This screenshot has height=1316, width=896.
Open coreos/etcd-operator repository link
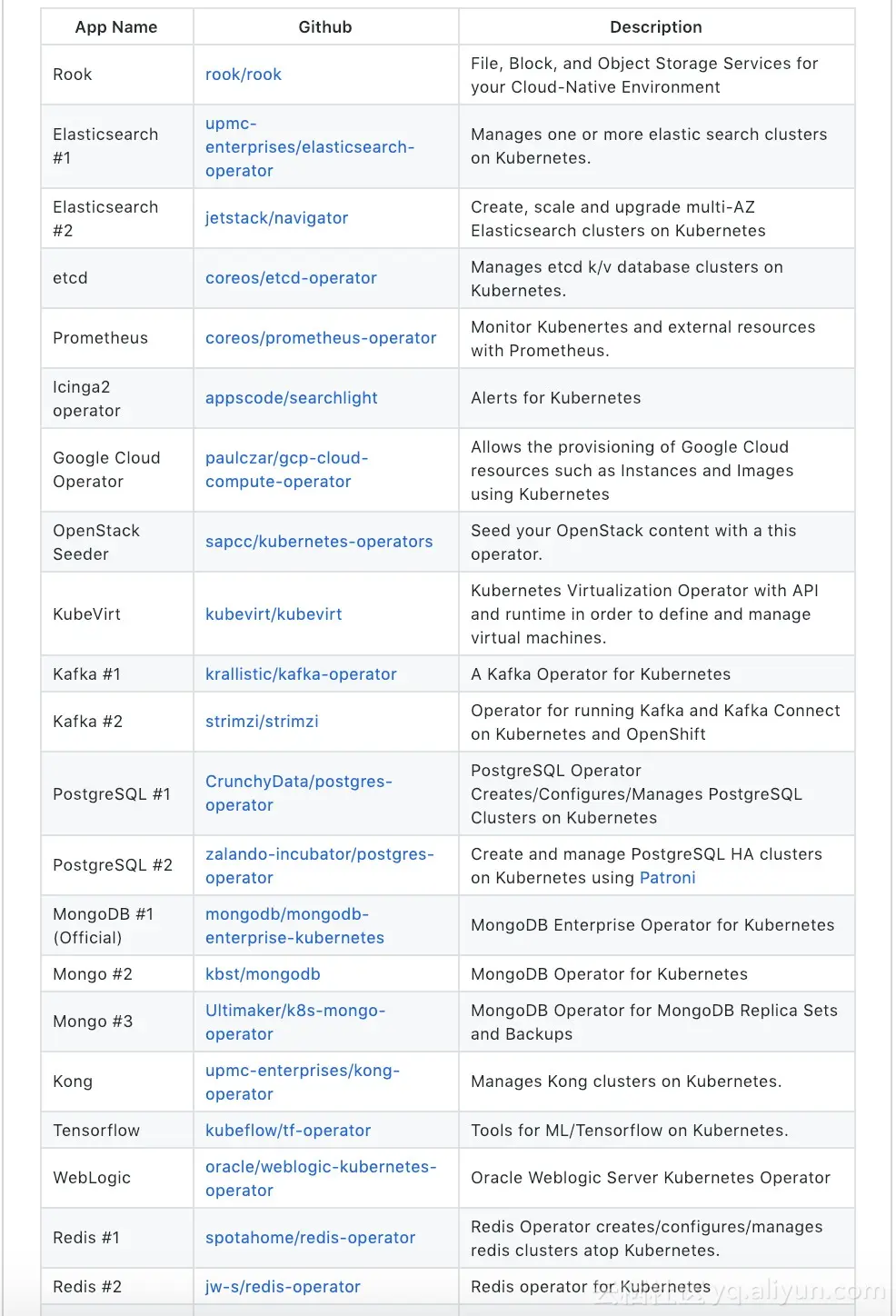click(291, 278)
